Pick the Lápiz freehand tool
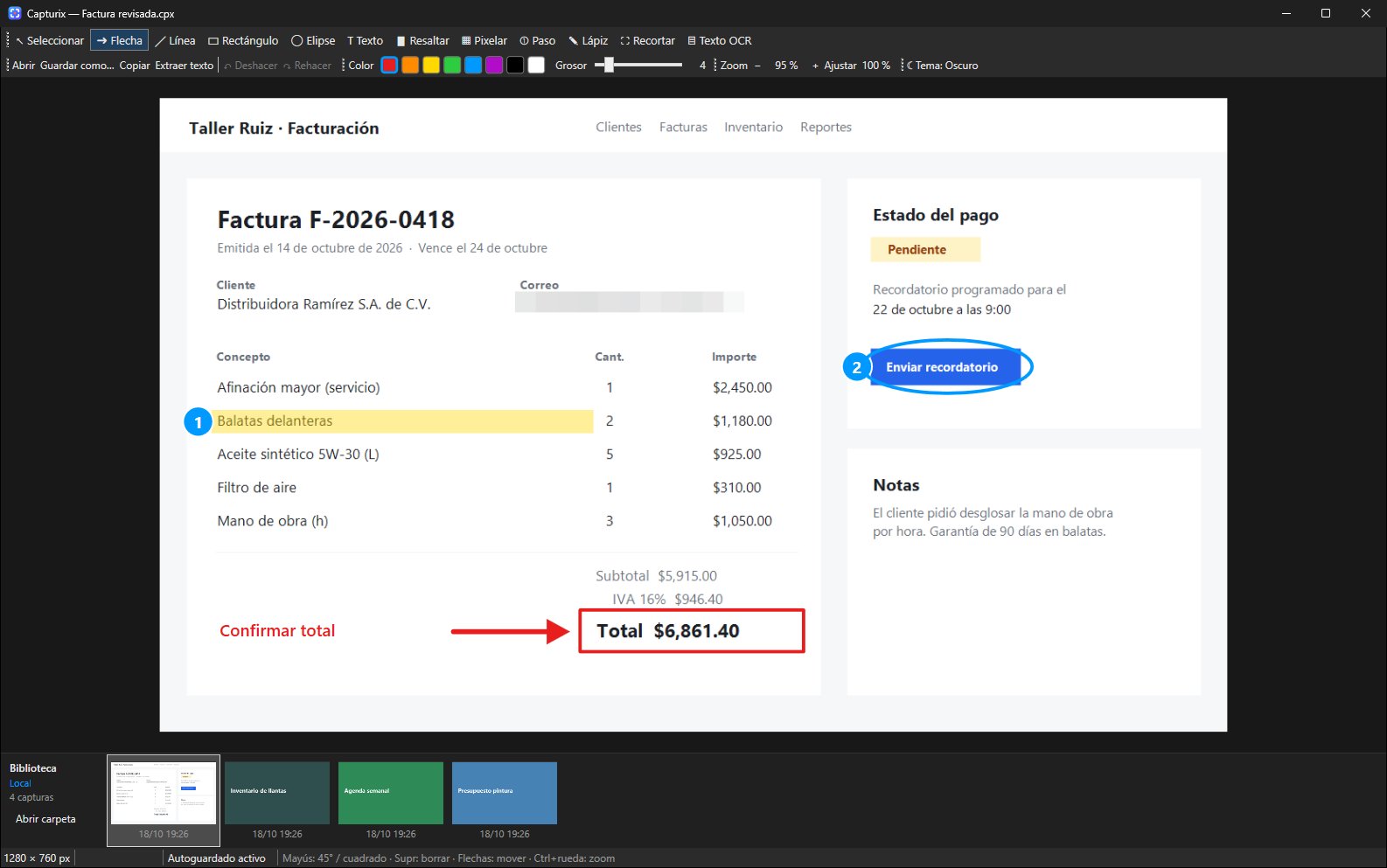This screenshot has width=1387, height=868. (x=588, y=40)
